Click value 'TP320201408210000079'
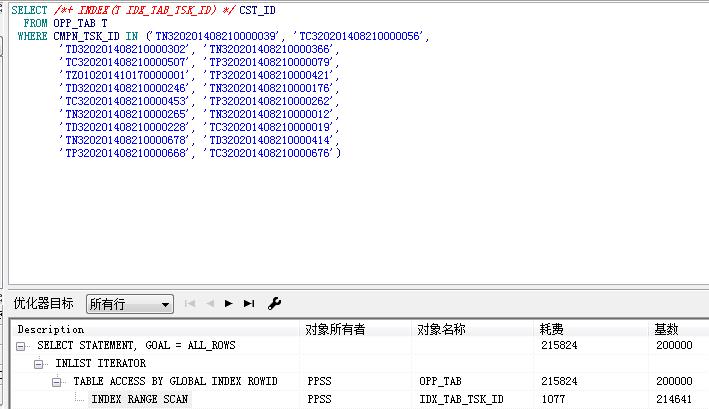 coord(269,62)
